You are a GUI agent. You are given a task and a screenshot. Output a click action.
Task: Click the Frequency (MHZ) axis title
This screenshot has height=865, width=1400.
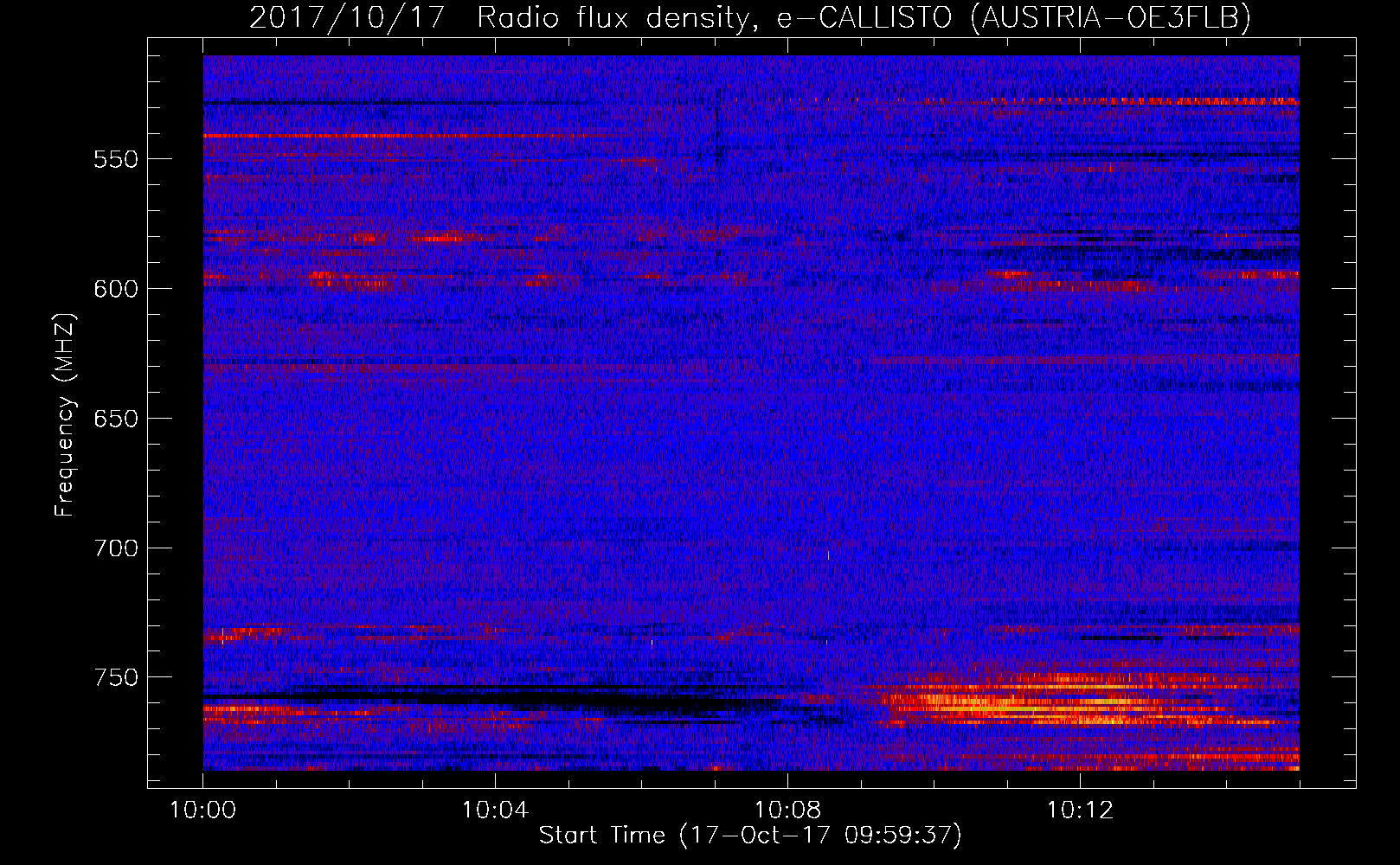tap(65, 414)
